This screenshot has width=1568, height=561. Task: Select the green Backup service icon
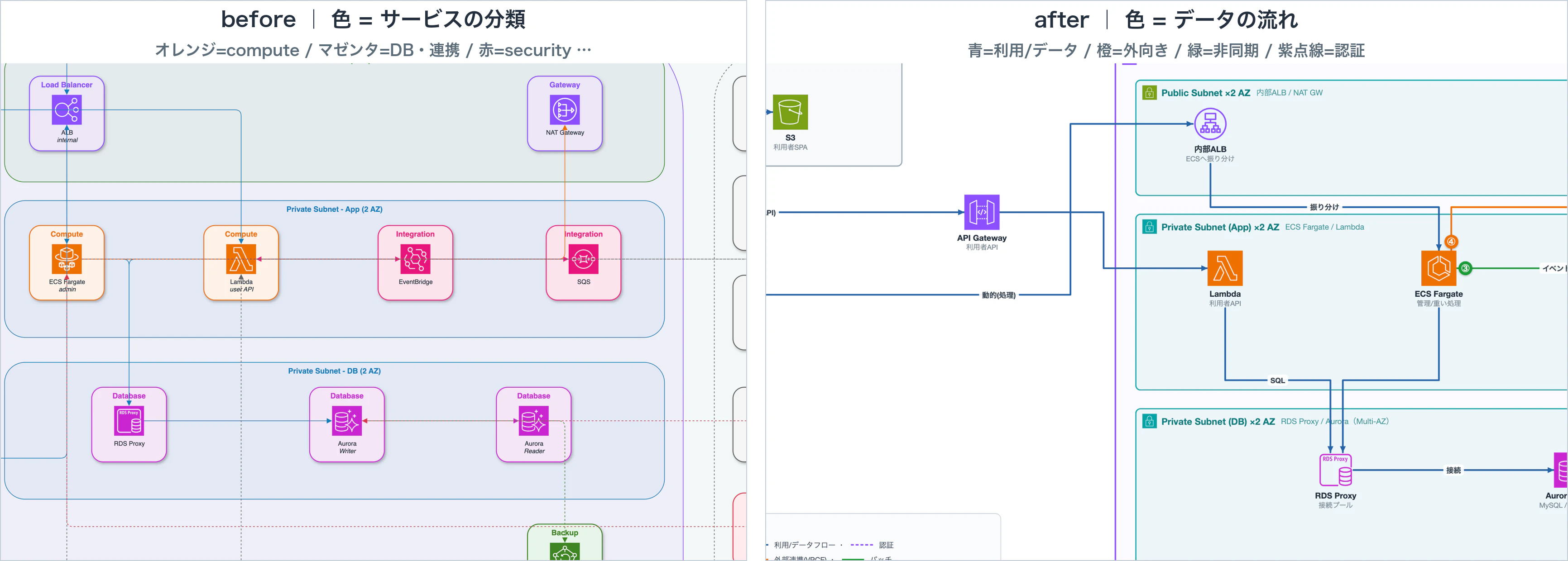coord(565,552)
